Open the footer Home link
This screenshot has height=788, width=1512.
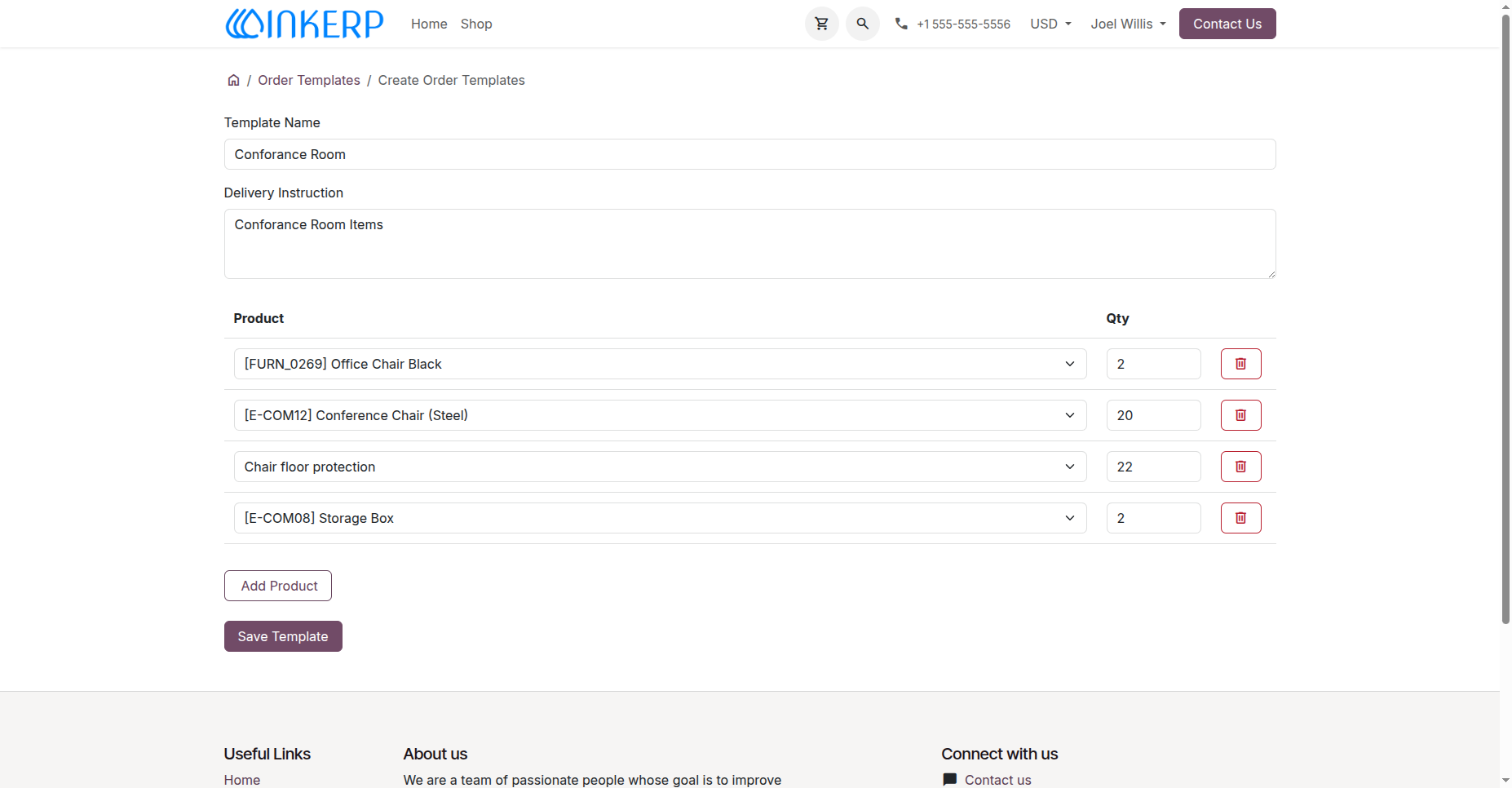(242, 780)
